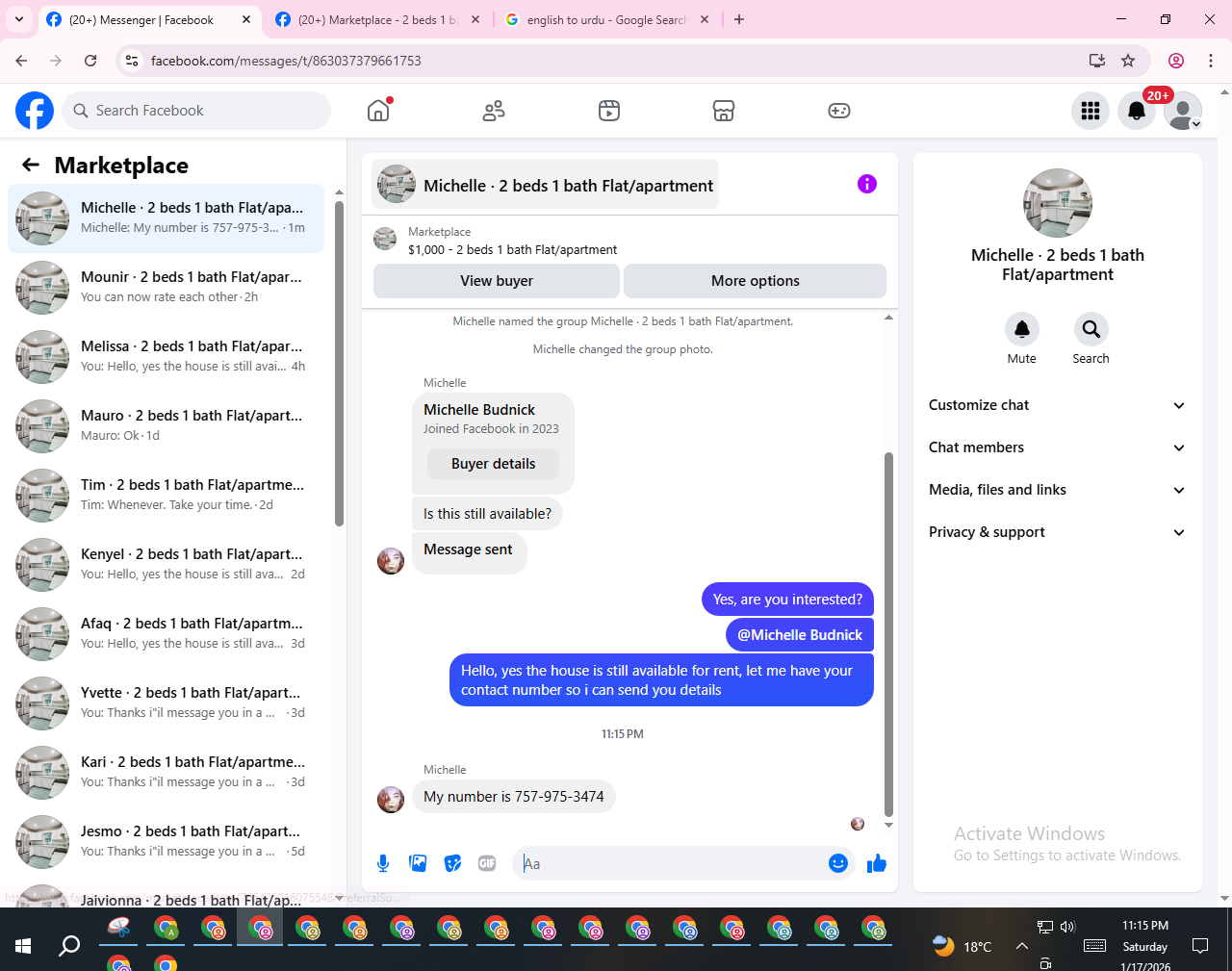Open Jesmo conversation
Viewport: 1232px width, 971px height.
click(x=166, y=842)
